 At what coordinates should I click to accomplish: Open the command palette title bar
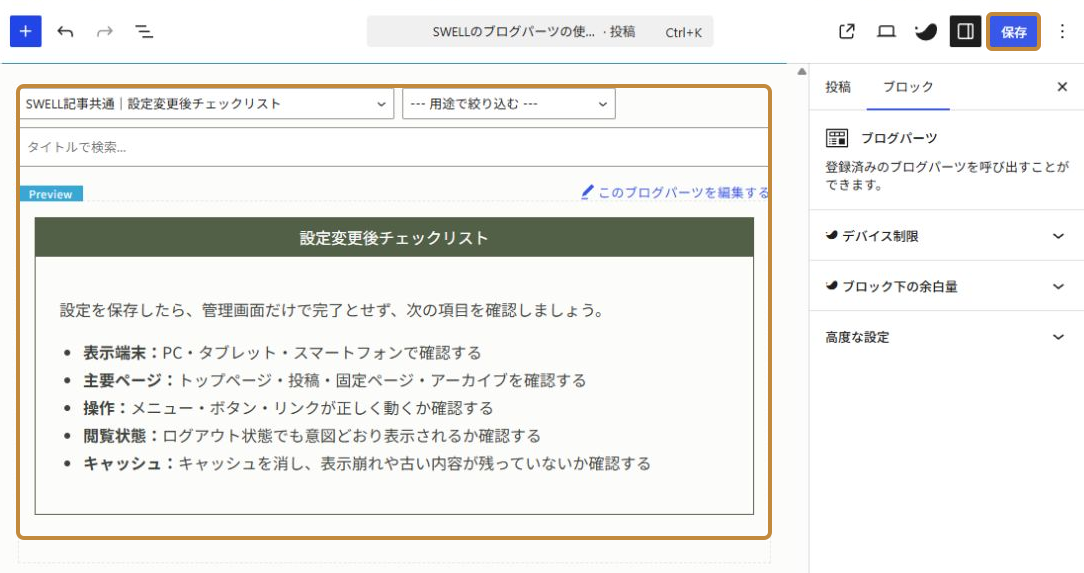click(x=540, y=32)
